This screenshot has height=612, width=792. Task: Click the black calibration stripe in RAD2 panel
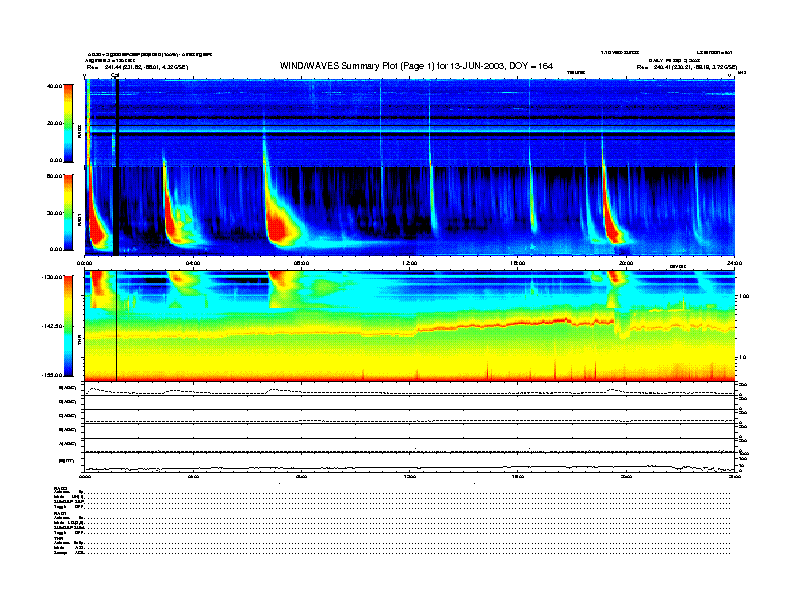[116, 123]
